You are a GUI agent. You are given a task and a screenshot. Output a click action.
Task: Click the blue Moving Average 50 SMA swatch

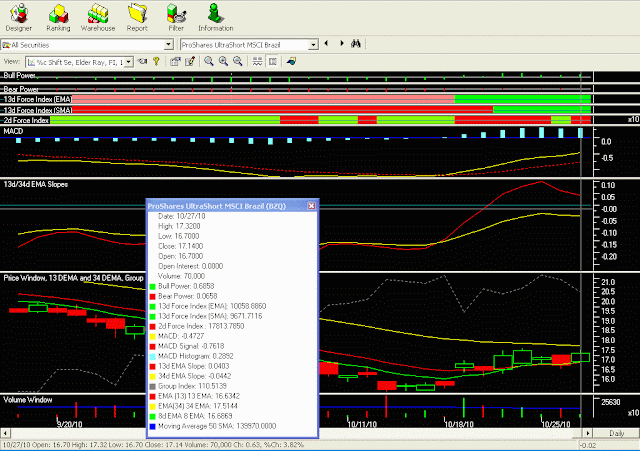click(152, 426)
